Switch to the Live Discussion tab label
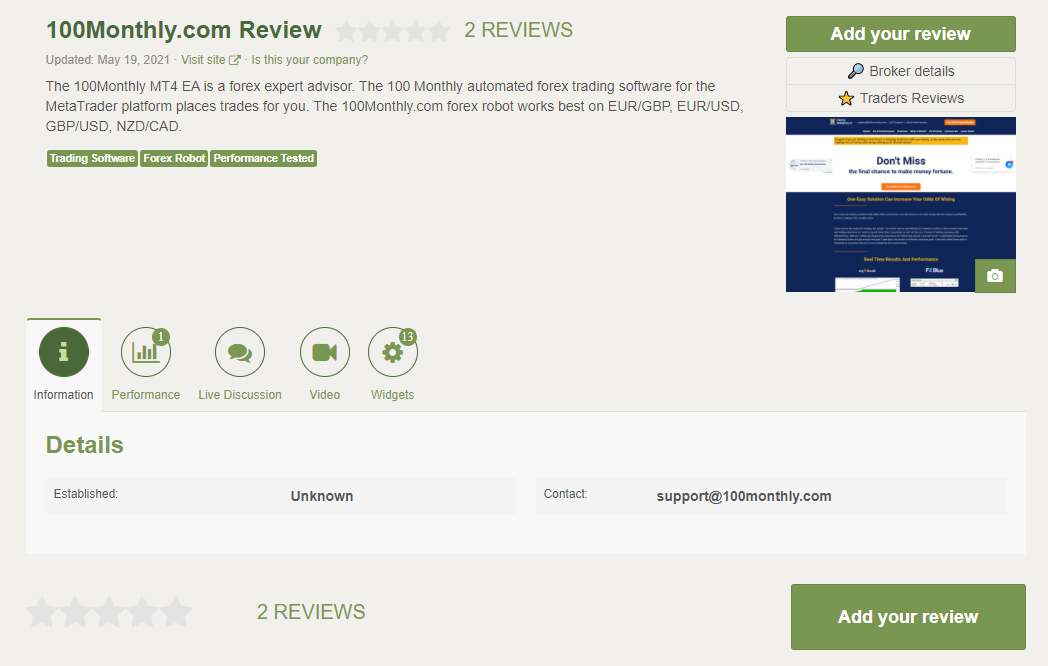This screenshot has width=1048, height=666. (x=240, y=395)
